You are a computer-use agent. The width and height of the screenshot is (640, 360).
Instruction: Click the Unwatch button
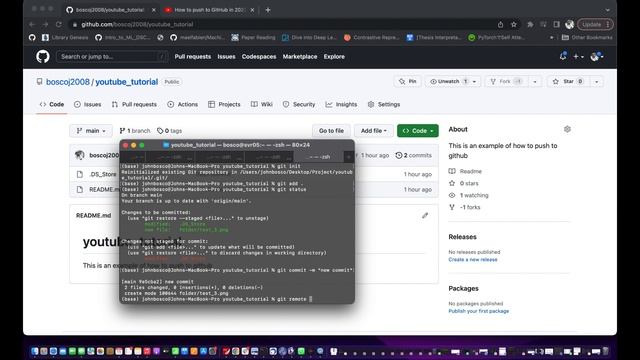[447, 82]
